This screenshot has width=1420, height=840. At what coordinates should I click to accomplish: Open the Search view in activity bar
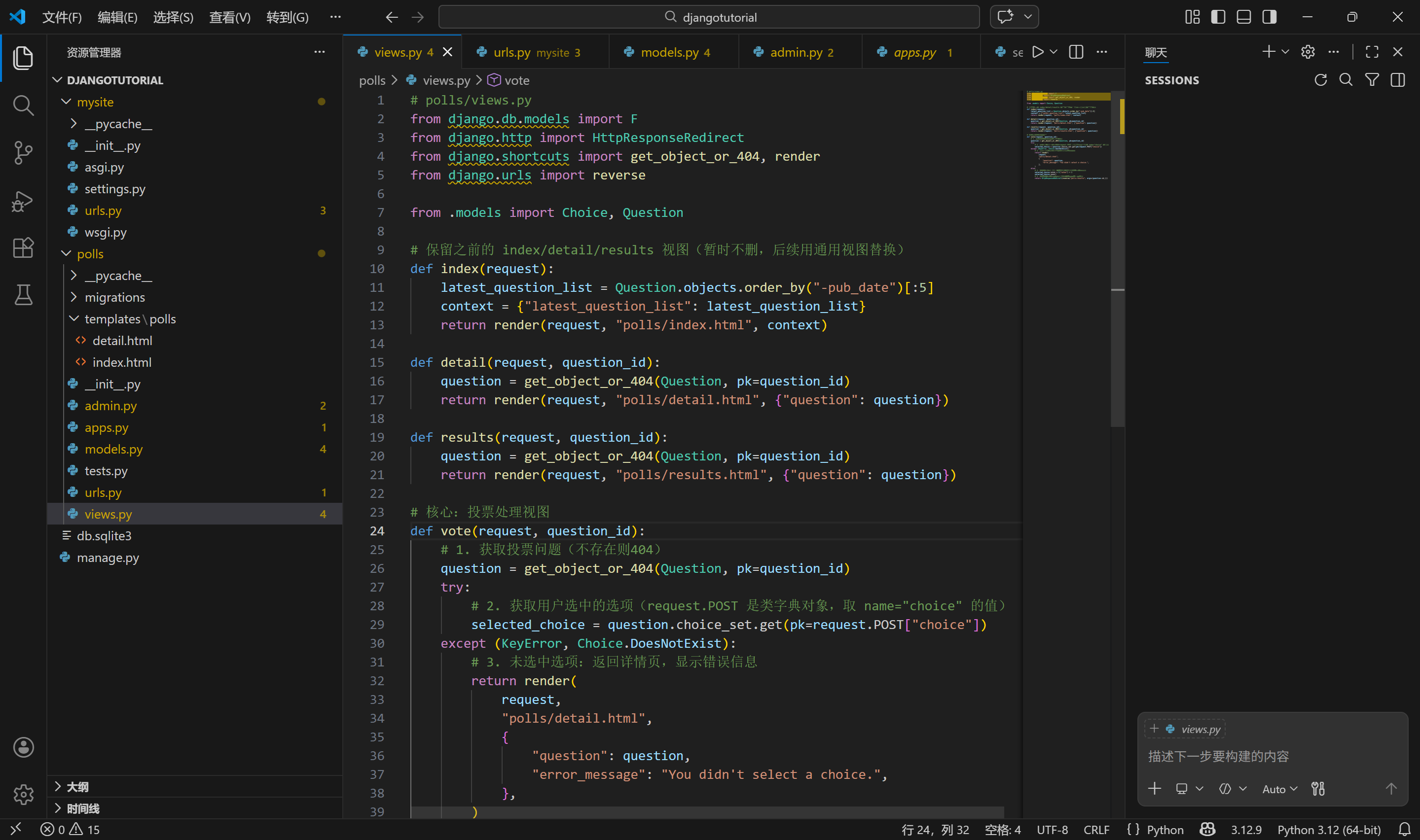[x=23, y=105]
